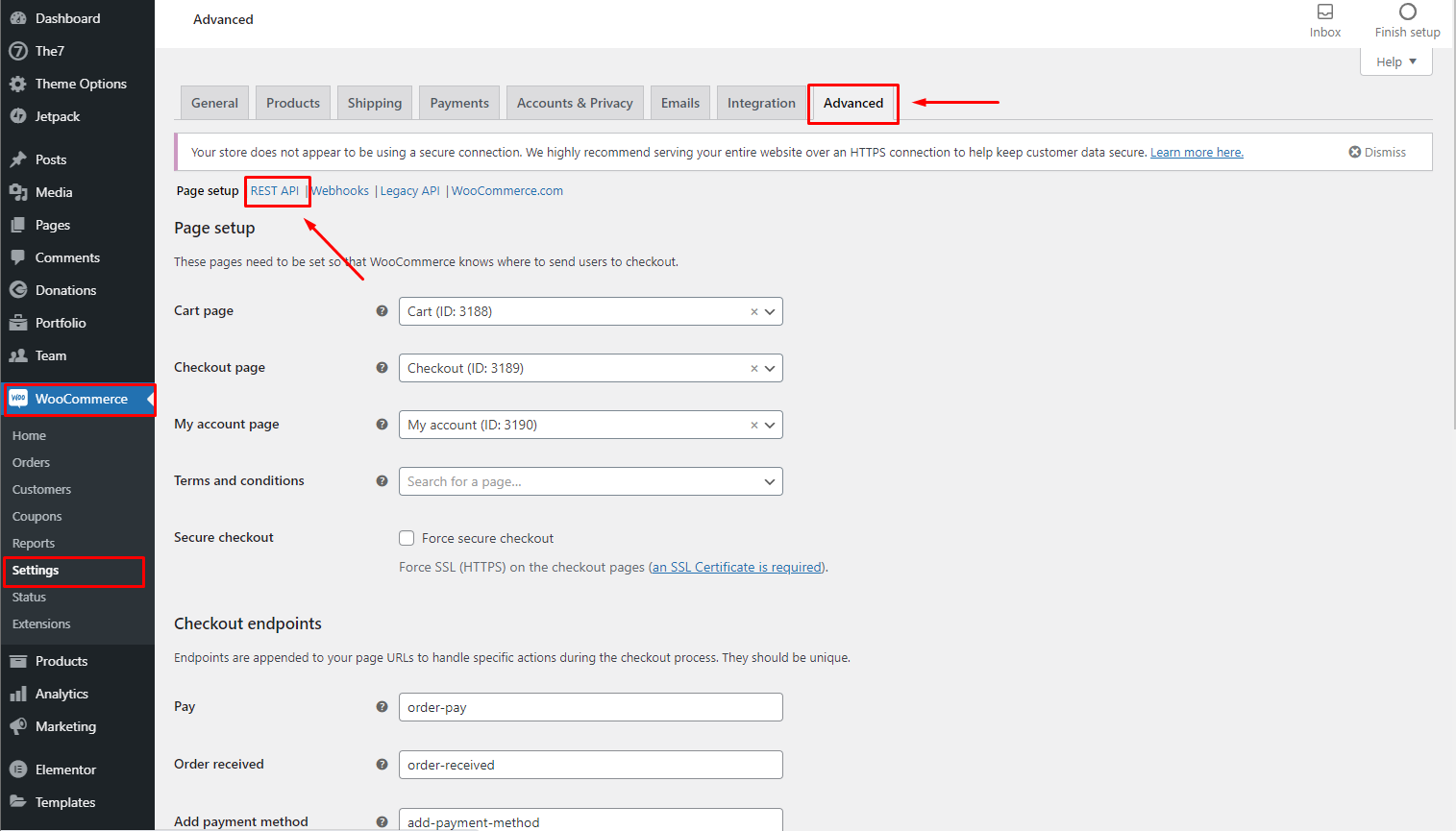The image size is (1456, 831).
Task: Switch to the Integration tab
Action: 761,103
